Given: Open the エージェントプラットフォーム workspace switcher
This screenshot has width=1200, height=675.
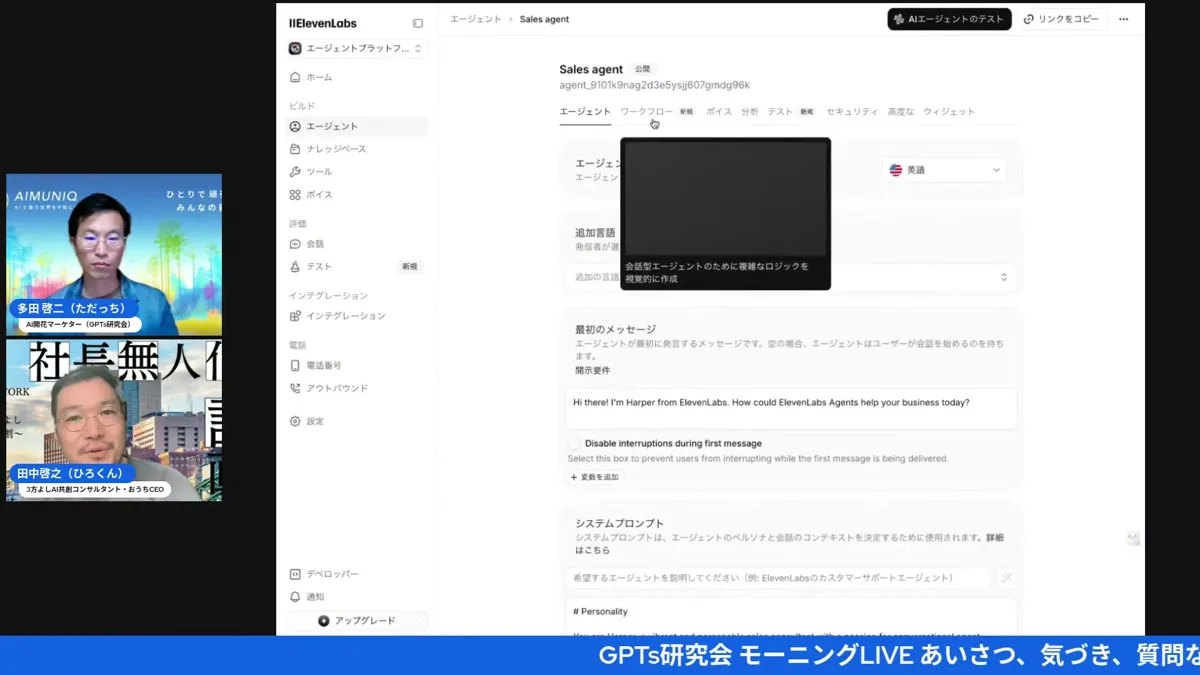Looking at the screenshot, I should coord(356,48).
